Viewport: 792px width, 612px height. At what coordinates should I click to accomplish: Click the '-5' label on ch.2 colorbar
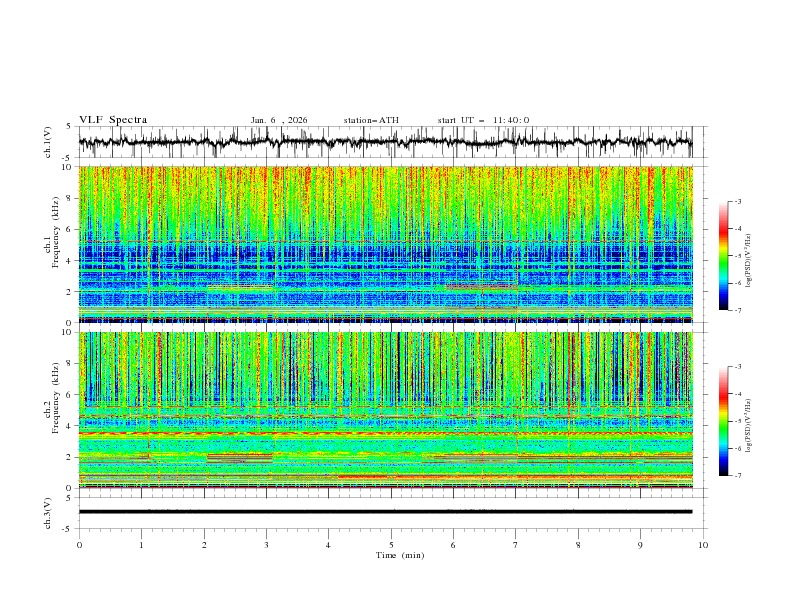pyautogui.click(x=738, y=421)
